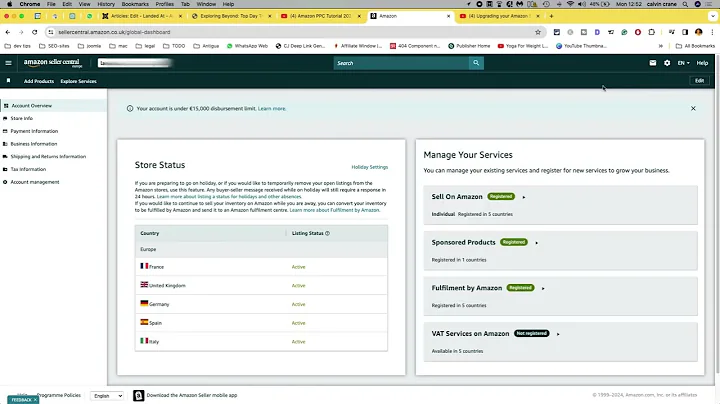
Task: Select Store Info in the sidebar
Action: click(x=22, y=118)
